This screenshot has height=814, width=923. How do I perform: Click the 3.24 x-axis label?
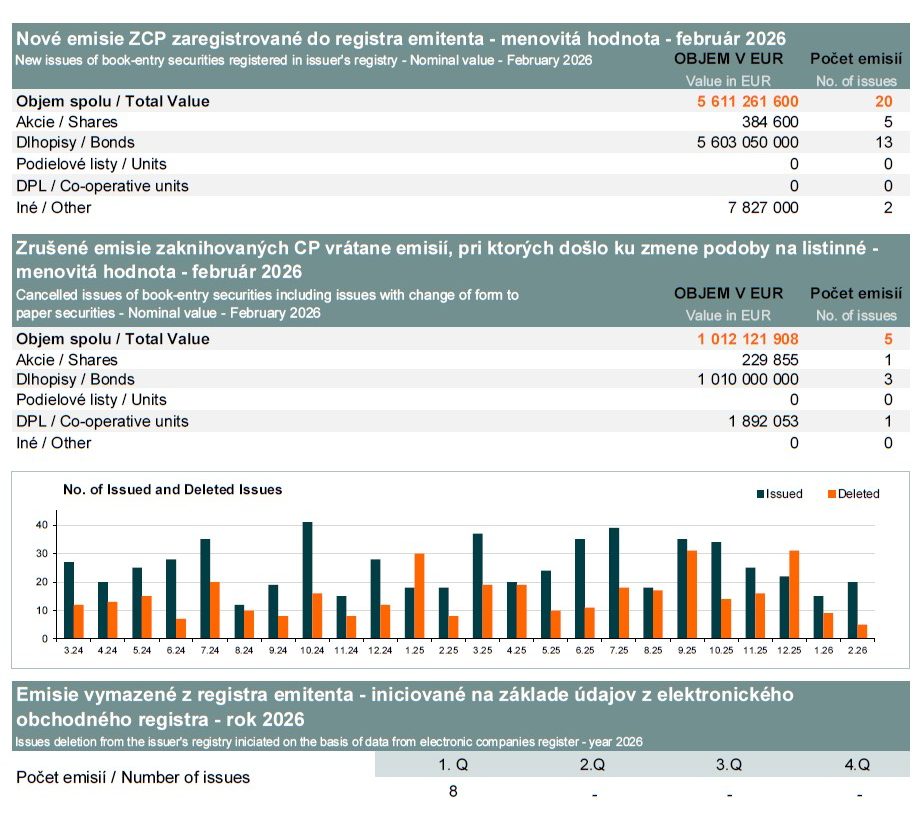click(x=73, y=649)
